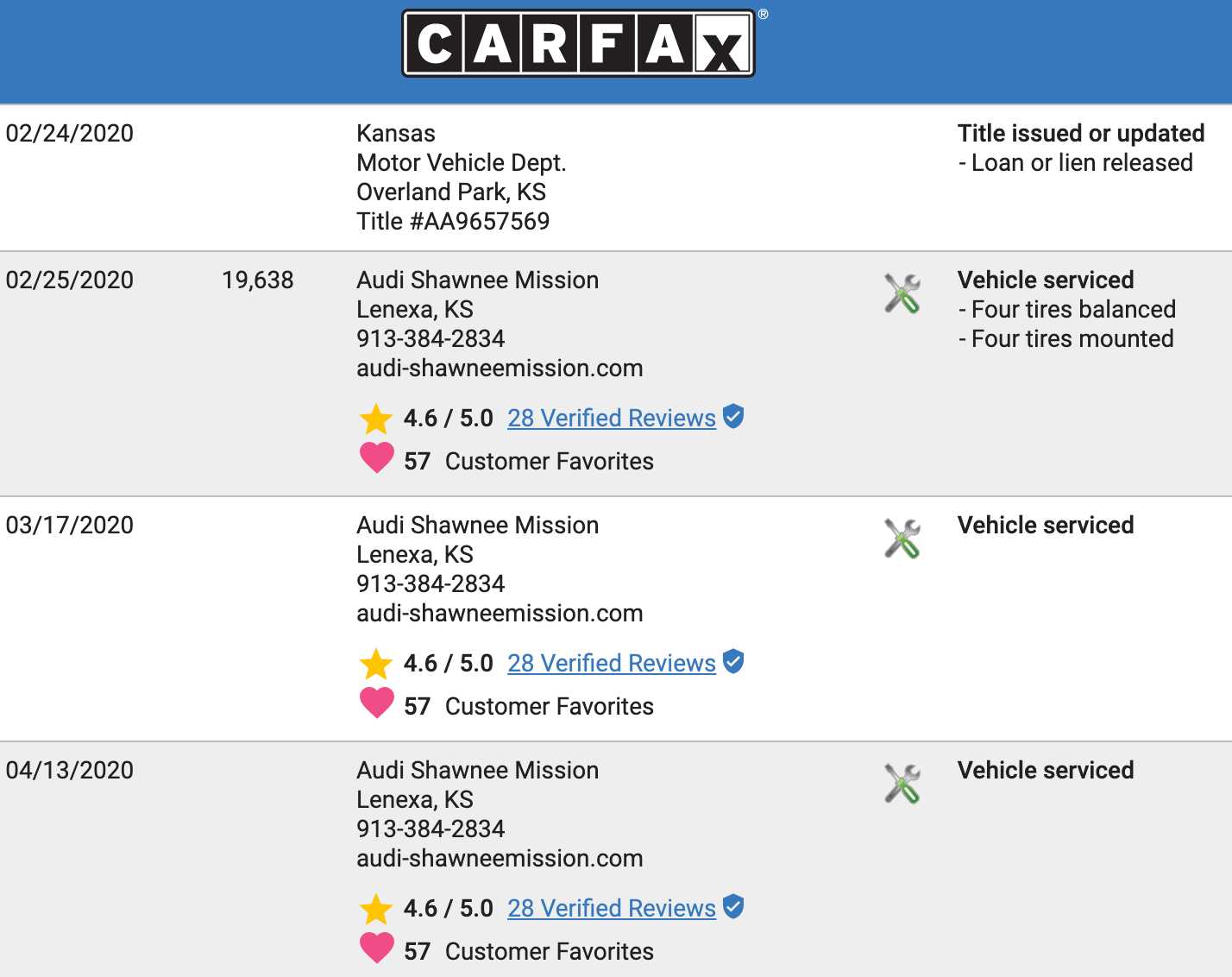Open 28 Verified Reviews link for 03/17/2020

point(611,664)
